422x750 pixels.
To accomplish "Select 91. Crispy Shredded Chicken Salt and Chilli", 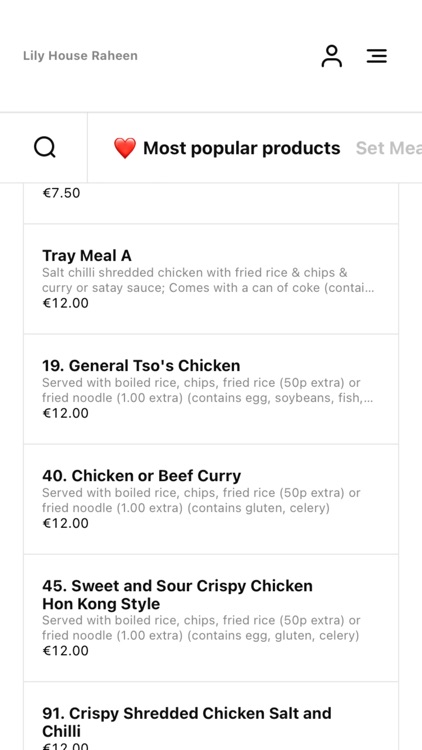I will point(211,716).
